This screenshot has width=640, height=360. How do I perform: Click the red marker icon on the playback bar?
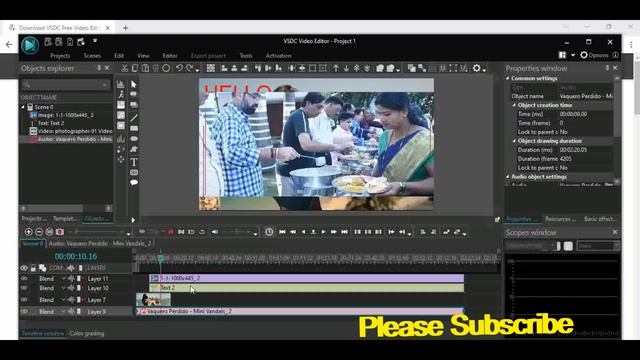(x=171, y=232)
